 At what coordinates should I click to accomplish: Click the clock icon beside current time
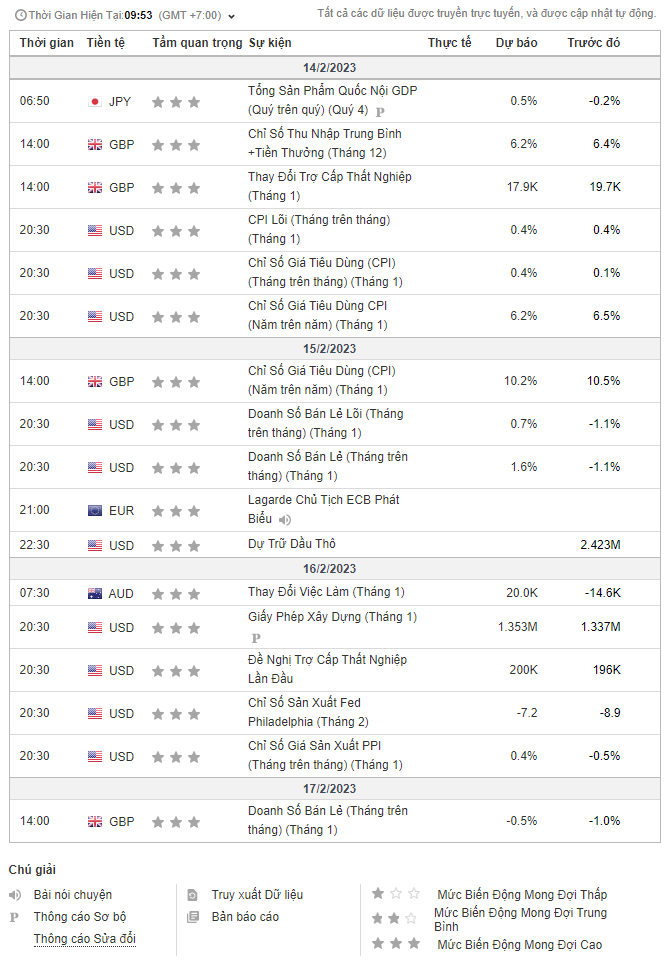(20, 16)
